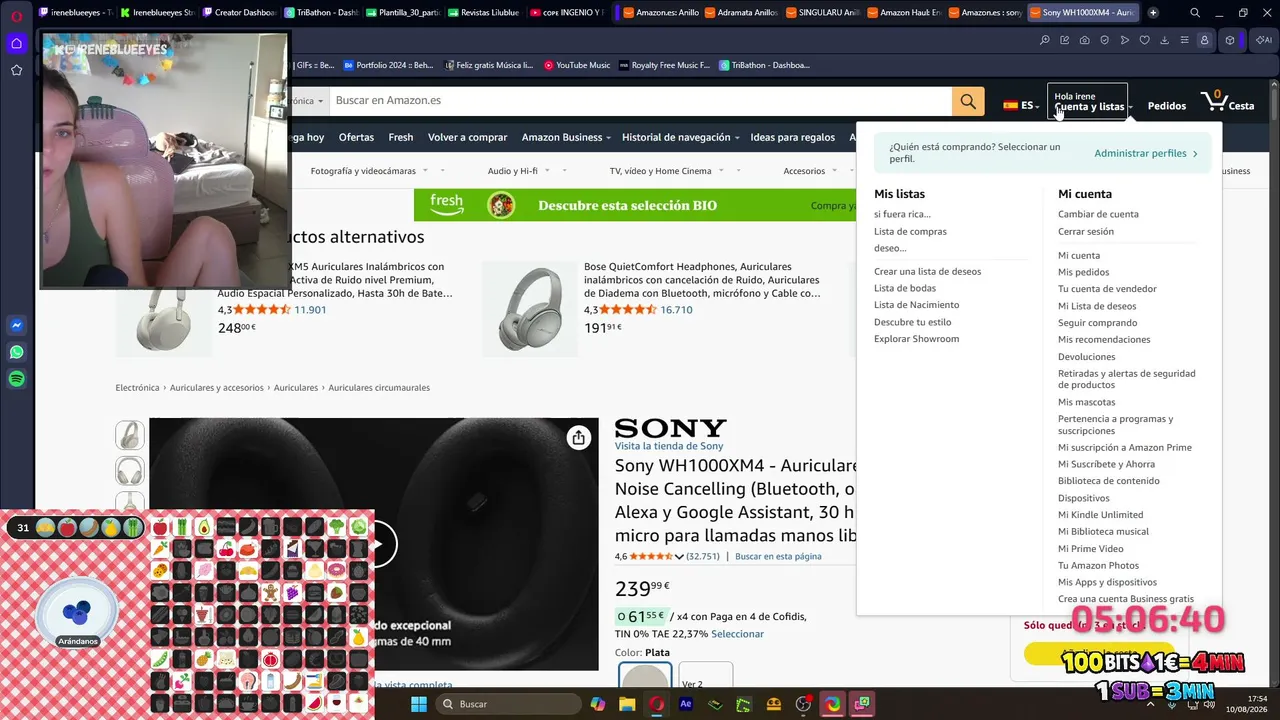Click Auriculares circumaurales breadcrumb
The height and width of the screenshot is (720, 1280).
click(379, 388)
